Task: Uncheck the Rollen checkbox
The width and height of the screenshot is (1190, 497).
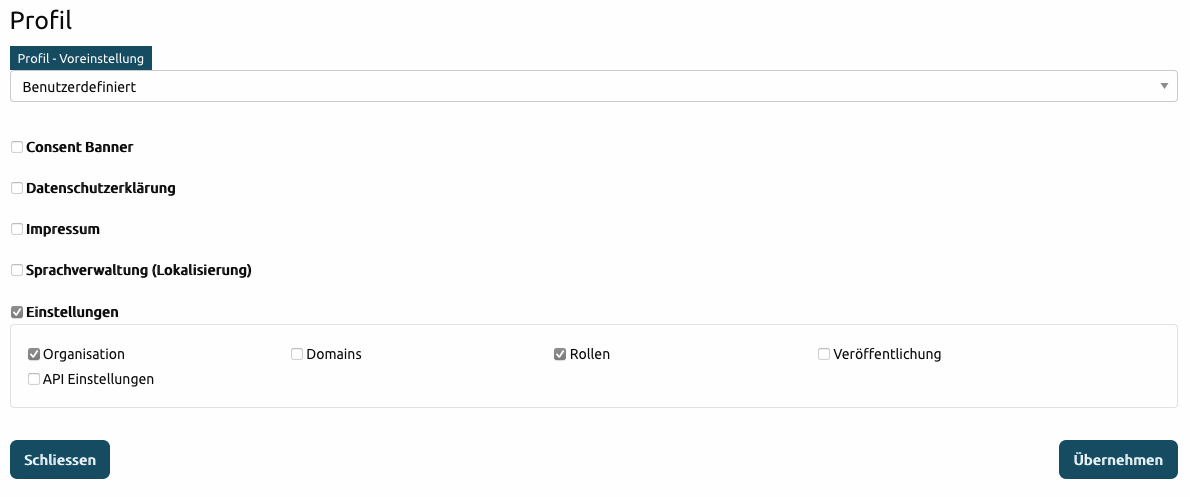Action: pyautogui.click(x=560, y=354)
